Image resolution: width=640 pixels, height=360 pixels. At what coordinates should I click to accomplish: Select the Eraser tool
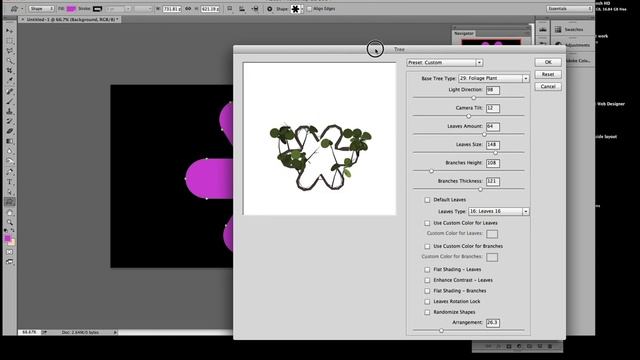9,131
